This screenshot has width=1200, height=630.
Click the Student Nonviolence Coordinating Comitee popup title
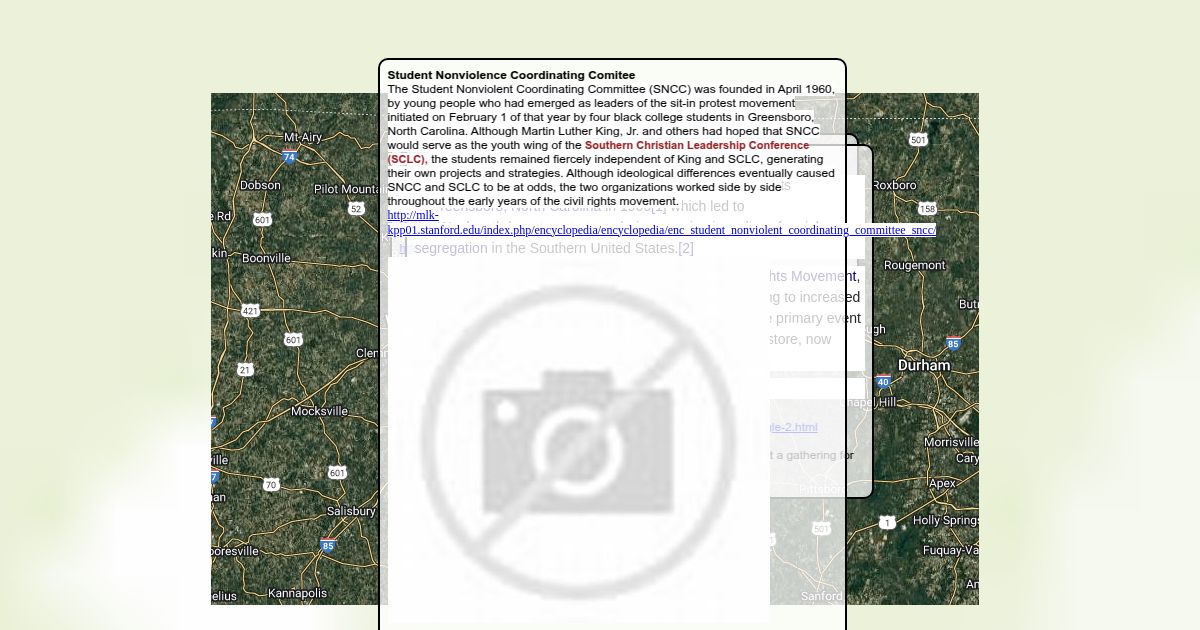pyautogui.click(x=511, y=75)
